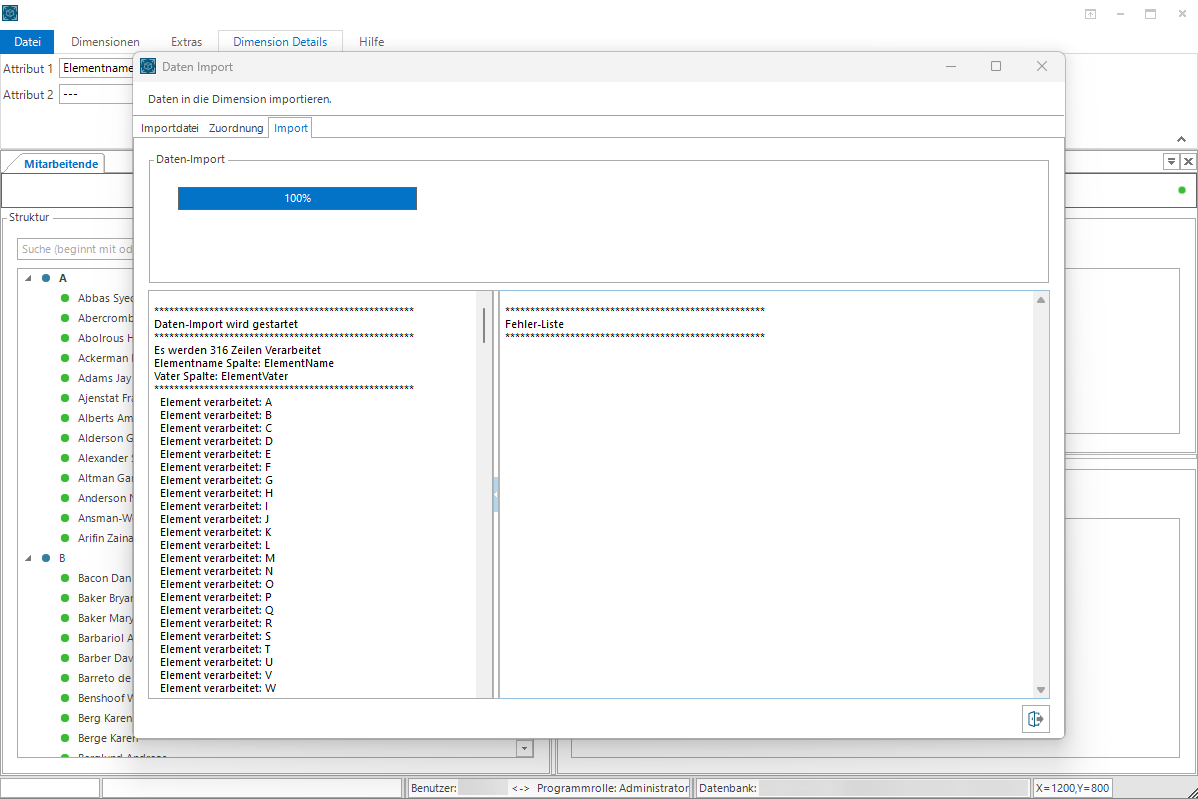
Task: Open the Dimensionen menu
Action: coord(105,42)
